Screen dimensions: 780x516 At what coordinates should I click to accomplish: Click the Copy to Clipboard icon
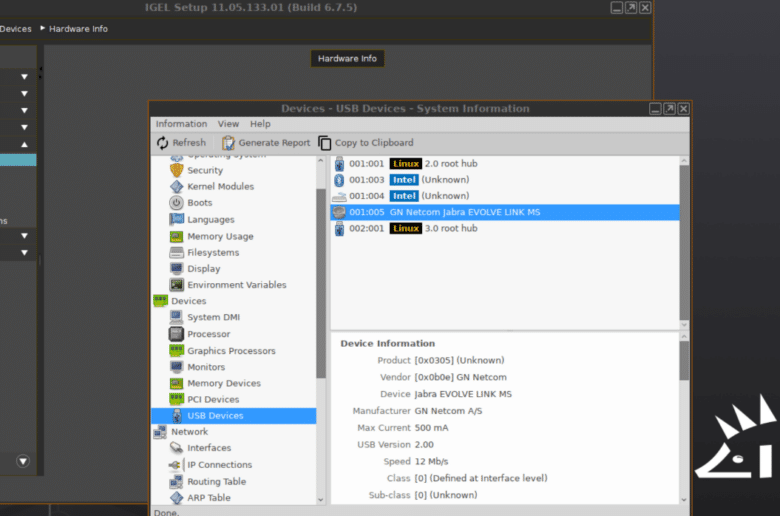[324, 143]
